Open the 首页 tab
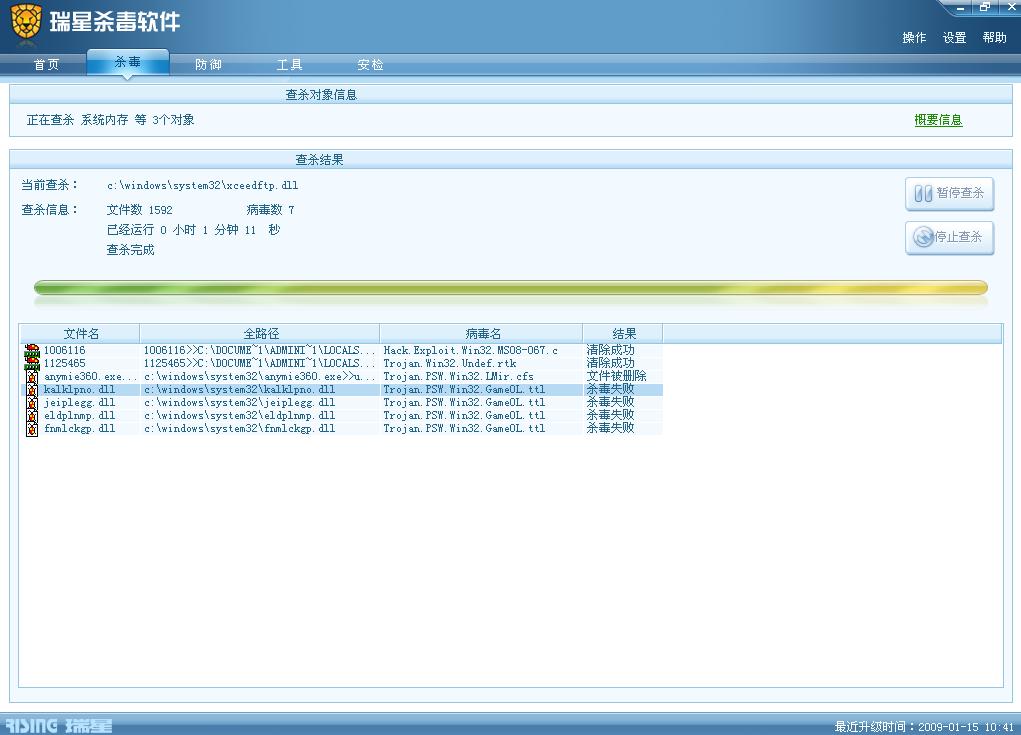The image size is (1021, 735). click(46, 64)
